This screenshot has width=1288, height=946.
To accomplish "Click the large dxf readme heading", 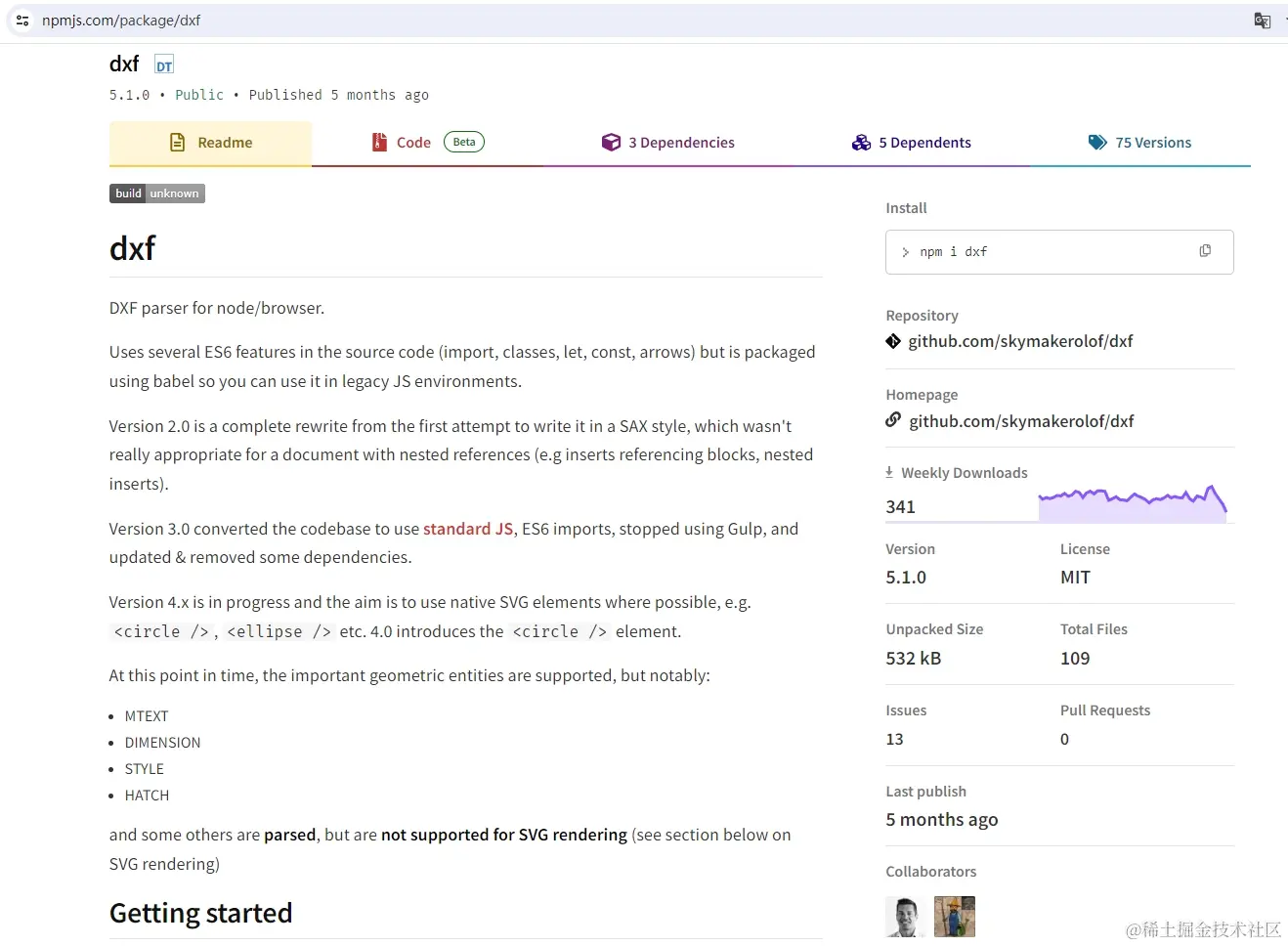I will coord(133,248).
